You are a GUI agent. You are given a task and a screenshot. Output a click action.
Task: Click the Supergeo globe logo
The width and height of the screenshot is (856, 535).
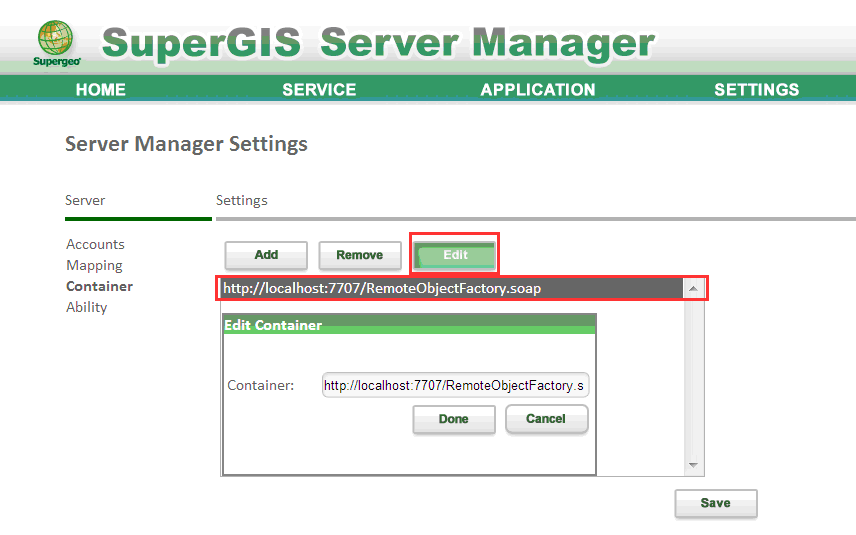[x=56, y=44]
